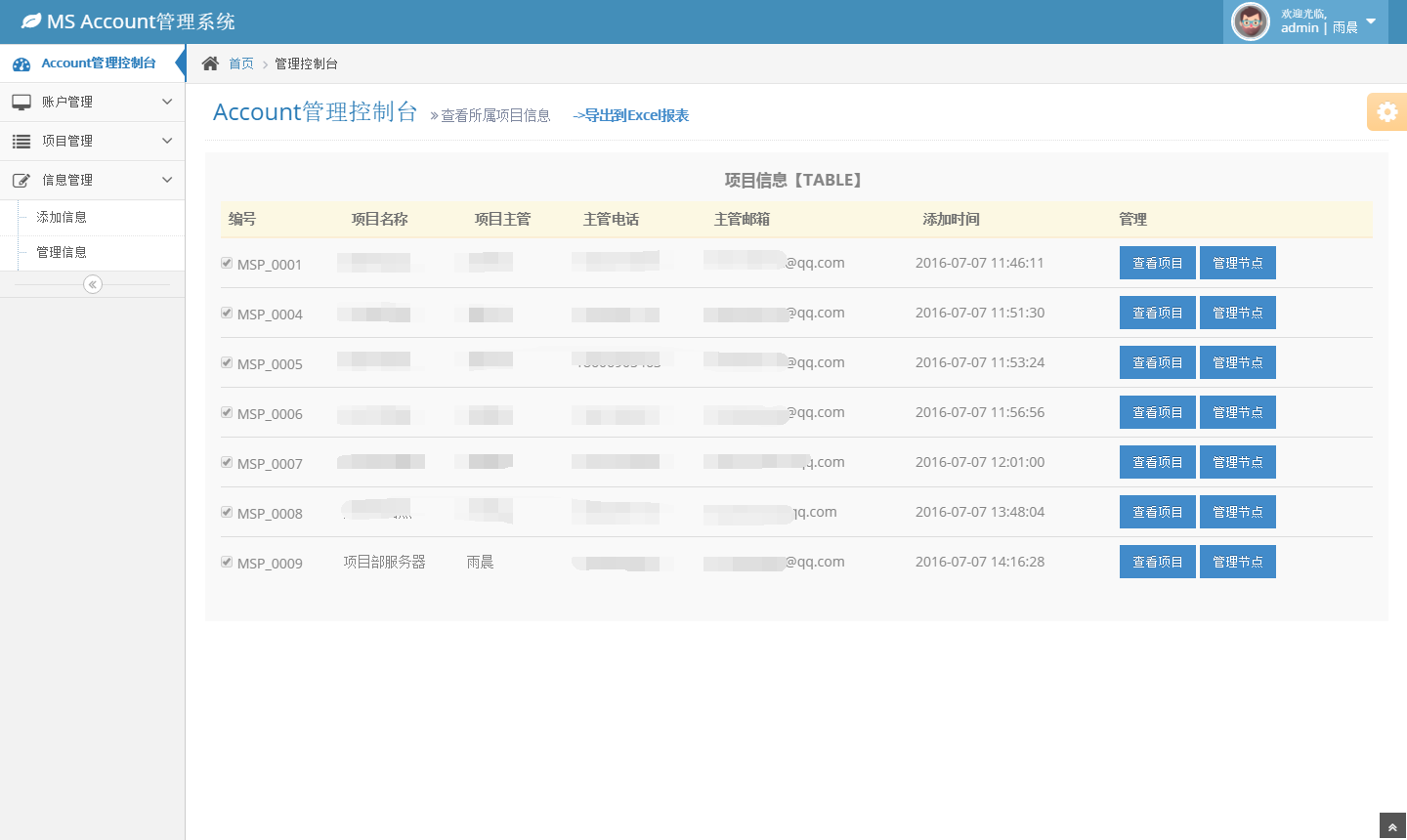Click the scroll-to-top arrow icon
The width and height of the screenshot is (1407, 840).
pyautogui.click(x=1392, y=827)
